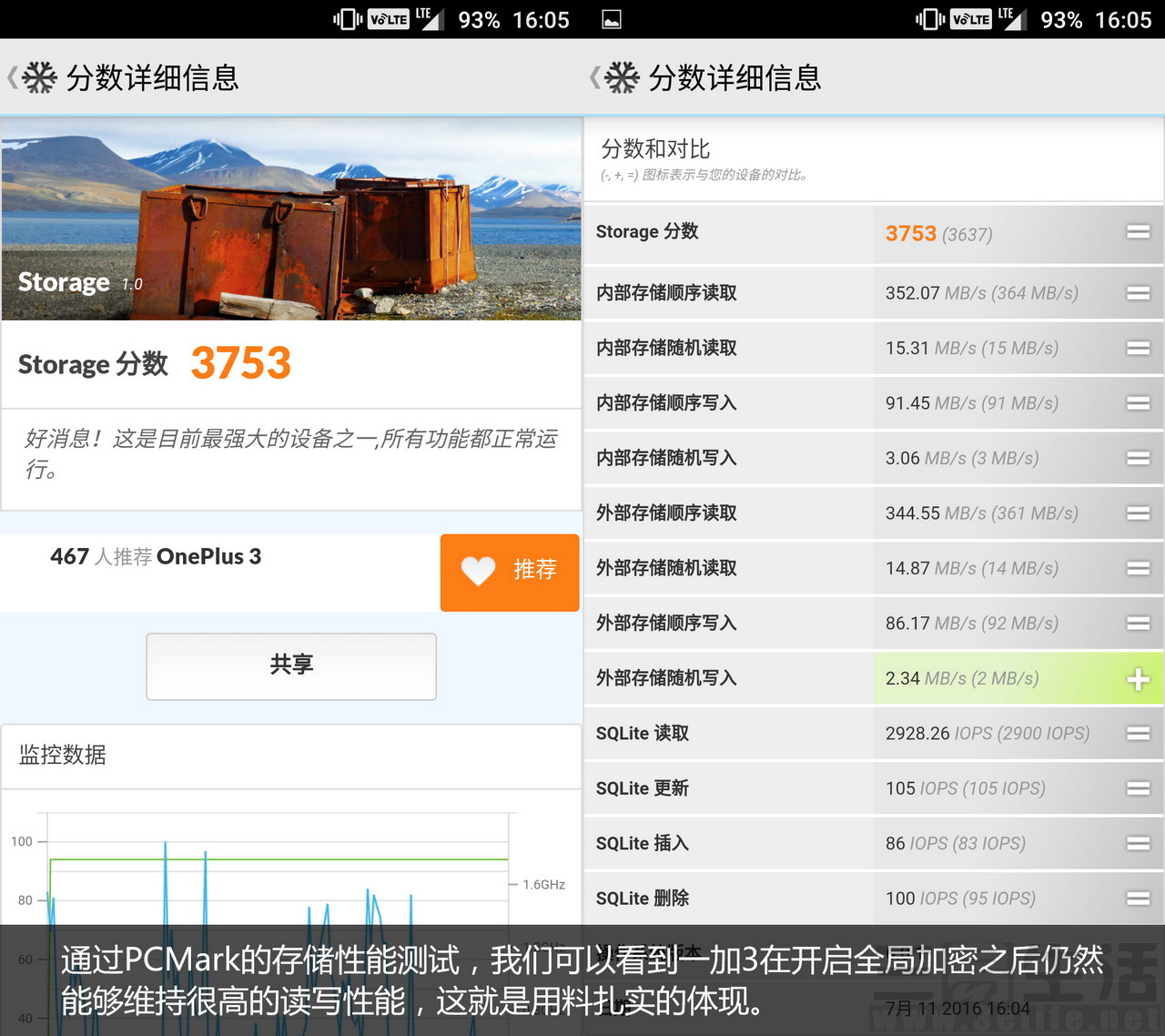Screen dimensions: 1165x1036
Task: Tap the equals icon in the SQLite 读取 row
Action: pos(1138,733)
